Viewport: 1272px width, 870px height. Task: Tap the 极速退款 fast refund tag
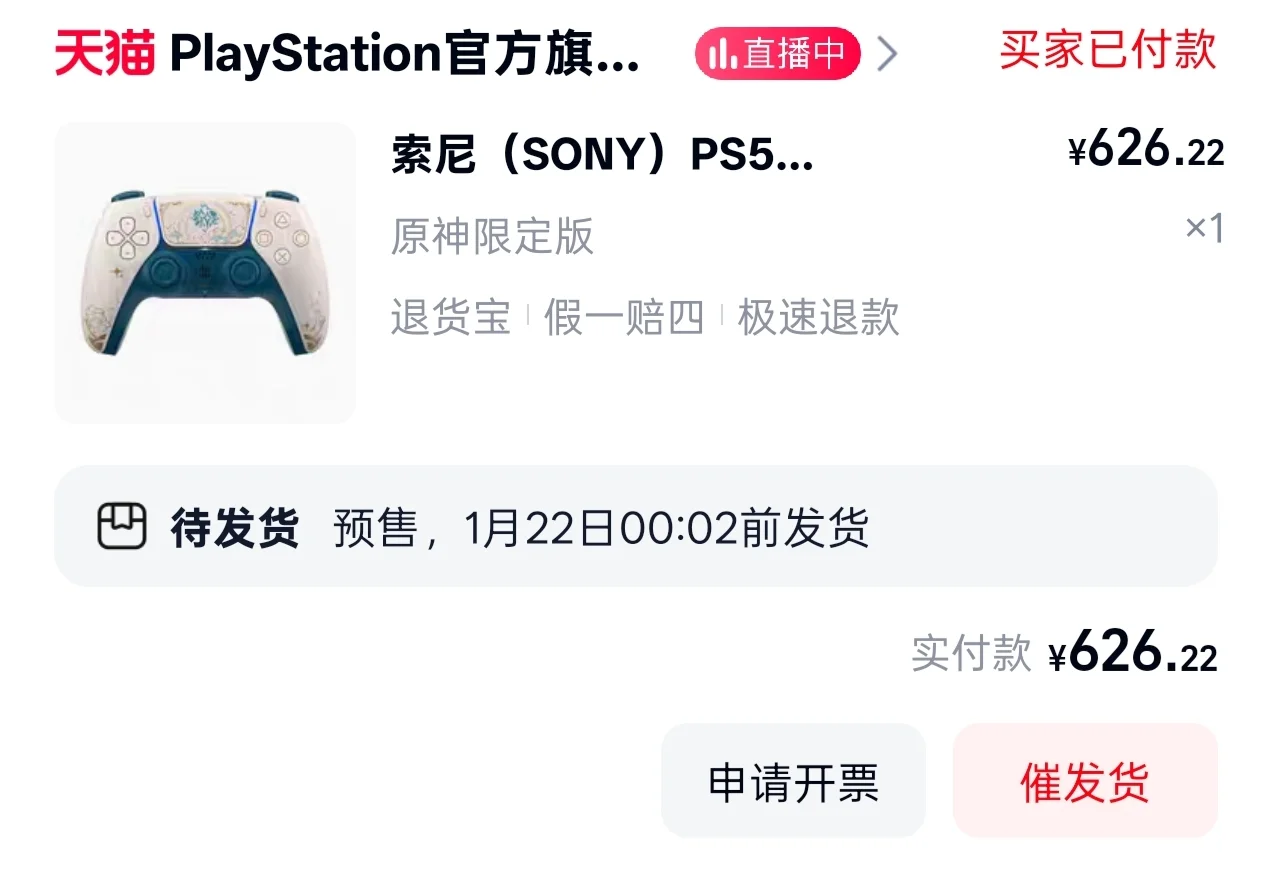point(818,318)
